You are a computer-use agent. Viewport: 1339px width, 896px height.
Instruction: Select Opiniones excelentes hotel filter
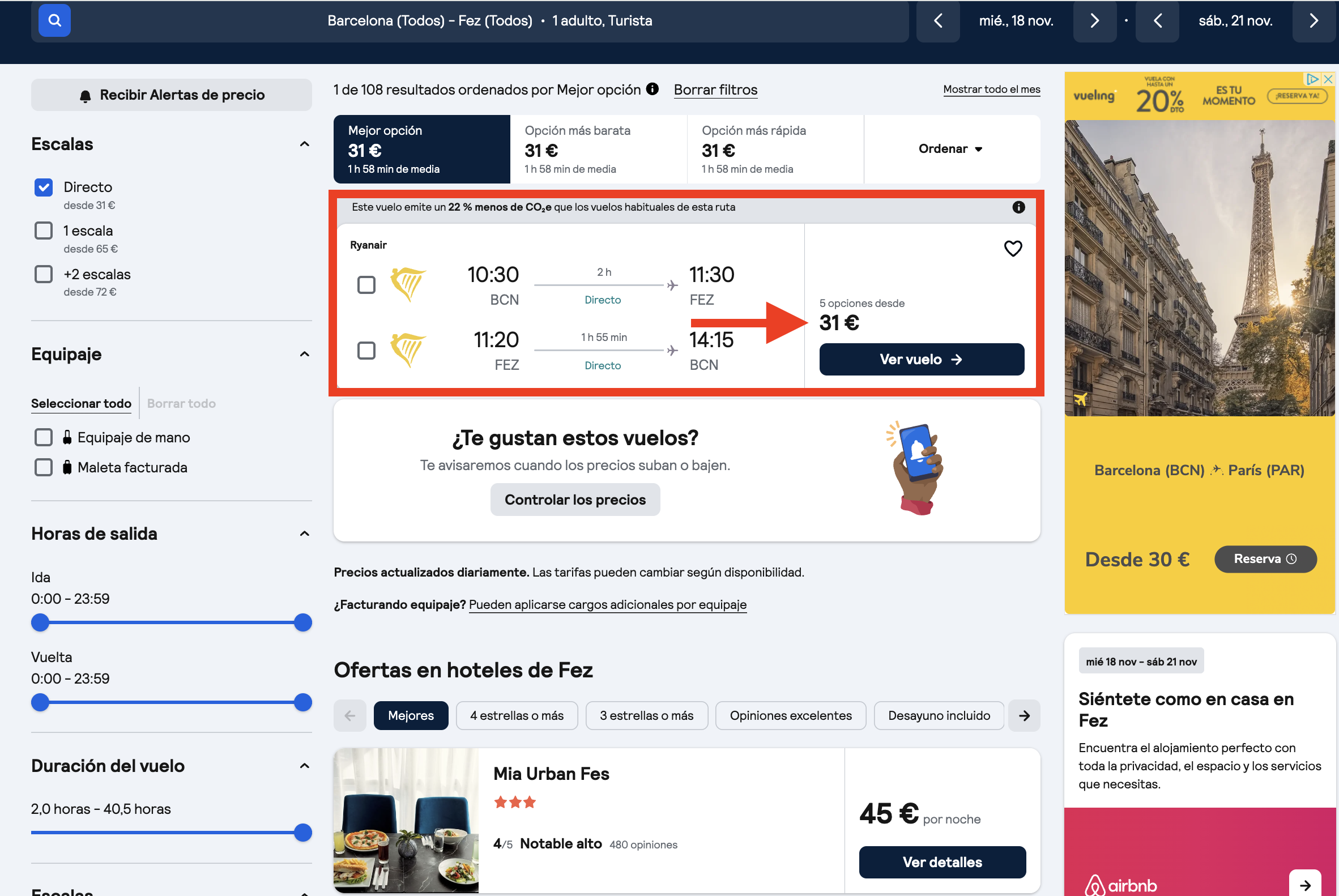[x=791, y=715]
